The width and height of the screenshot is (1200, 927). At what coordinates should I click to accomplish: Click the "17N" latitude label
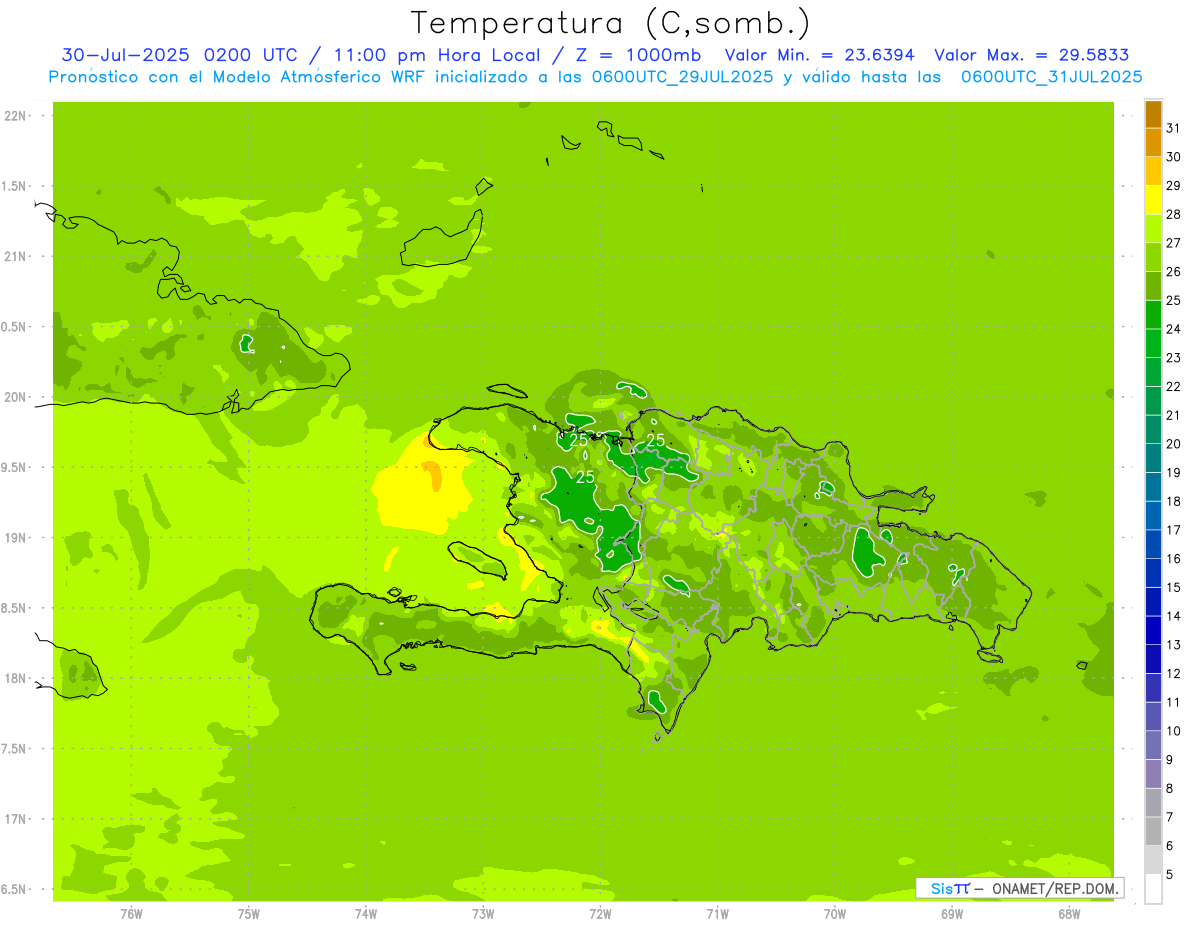[x=16, y=819]
